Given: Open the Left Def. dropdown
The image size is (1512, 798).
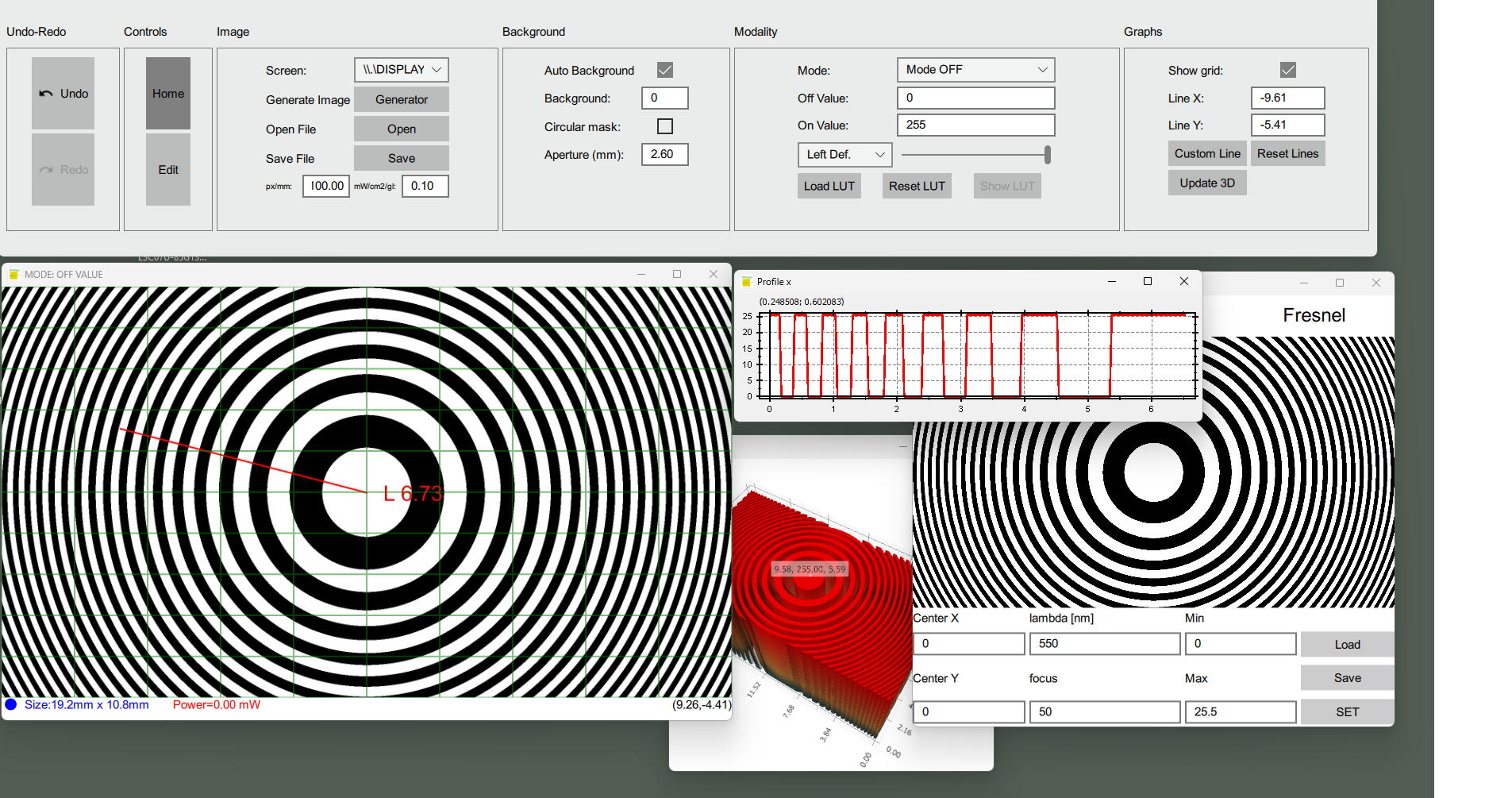Looking at the screenshot, I should [845, 154].
